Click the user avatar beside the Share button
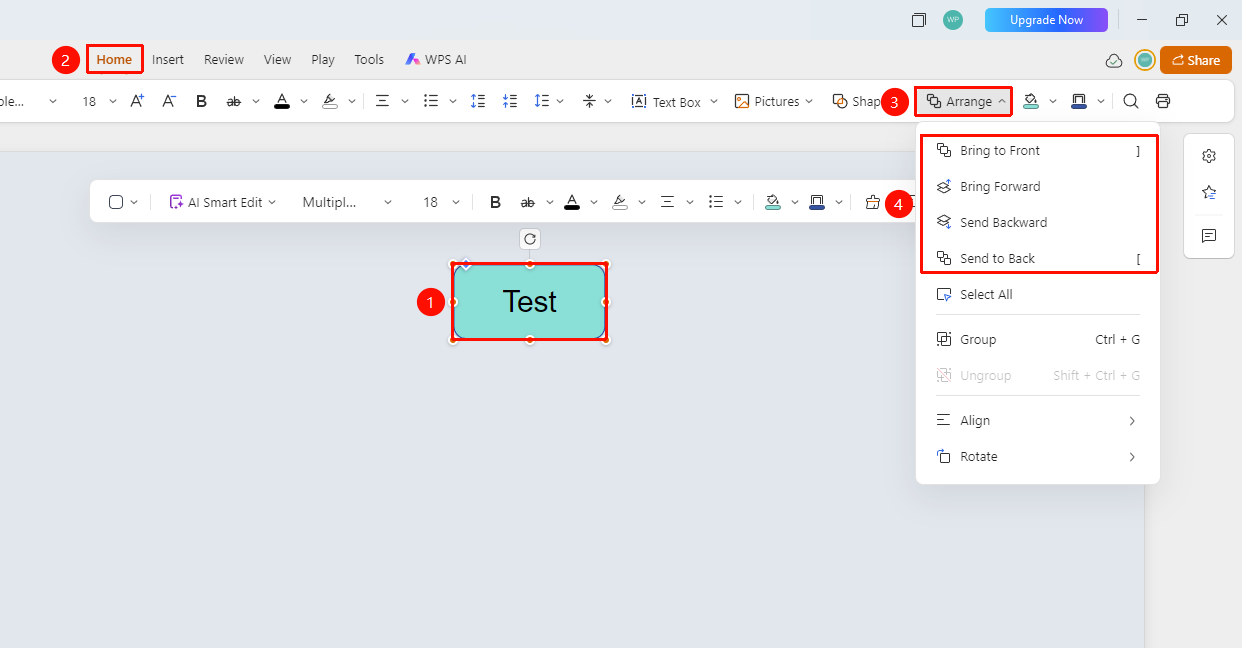The image size is (1242, 648). click(x=1145, y=60)
